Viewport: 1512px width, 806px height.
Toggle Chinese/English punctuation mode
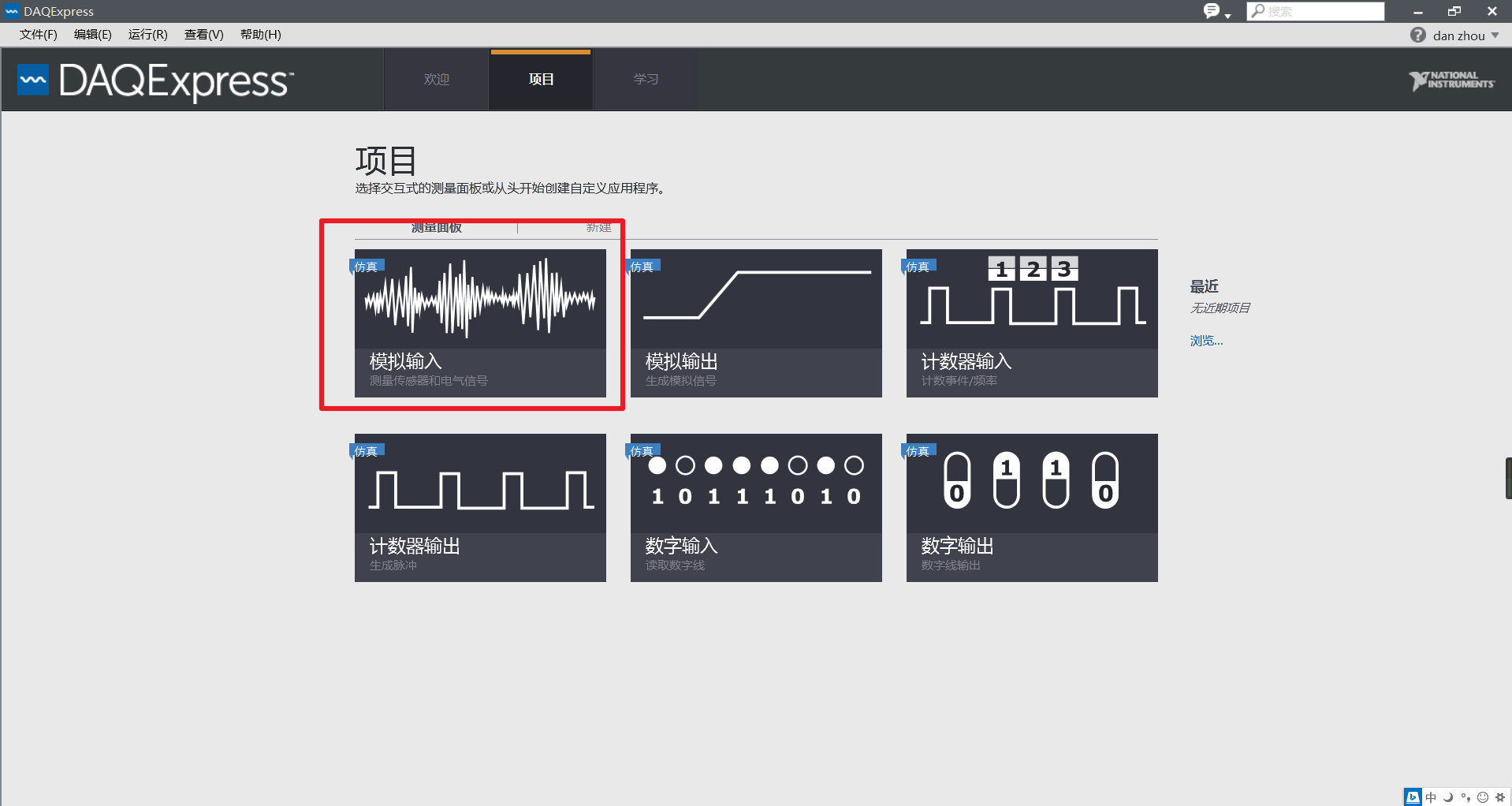pyautogui.click(x=1466, y=797)
